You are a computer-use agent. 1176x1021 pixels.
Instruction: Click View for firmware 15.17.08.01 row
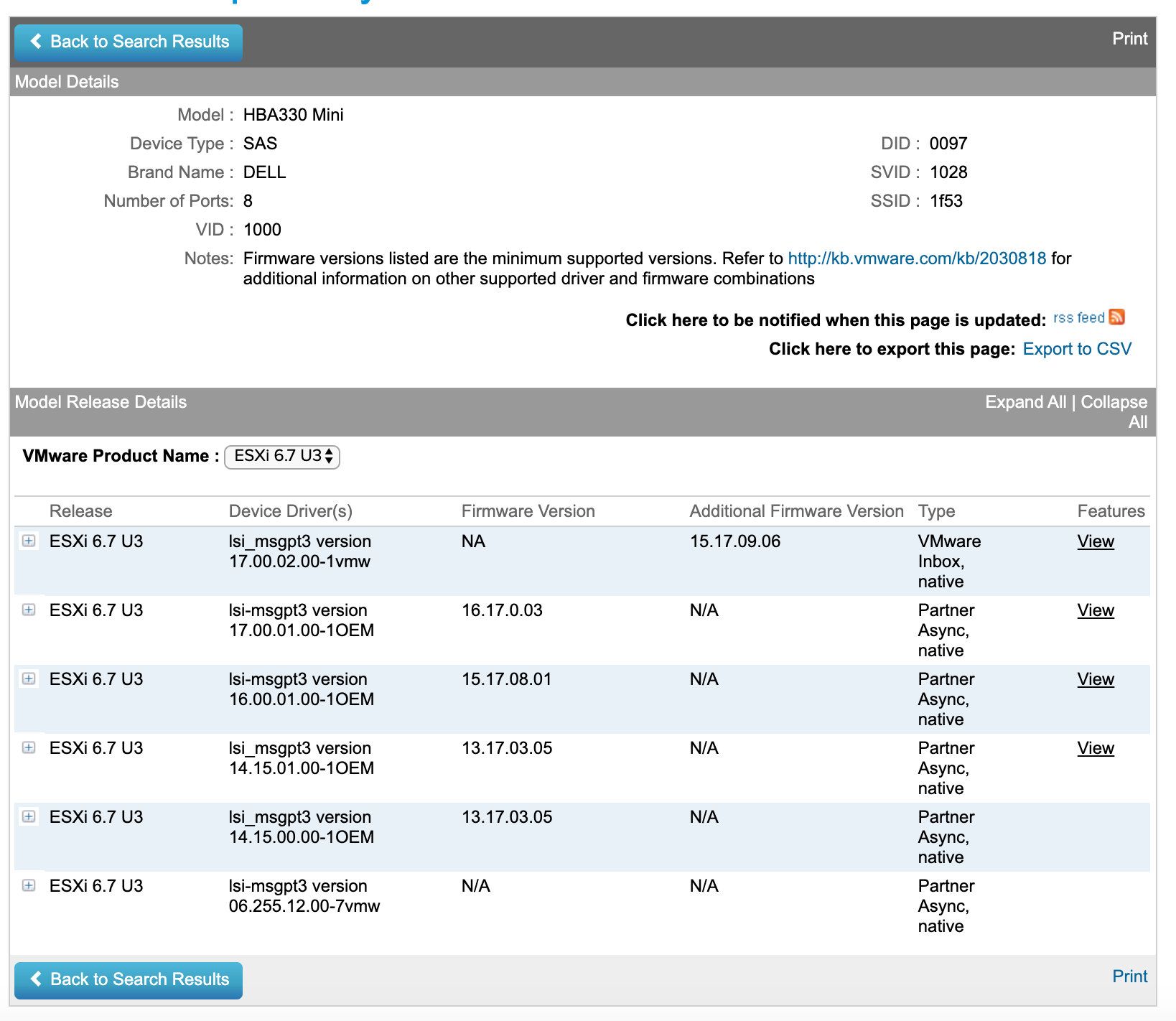coord(1096,679)
